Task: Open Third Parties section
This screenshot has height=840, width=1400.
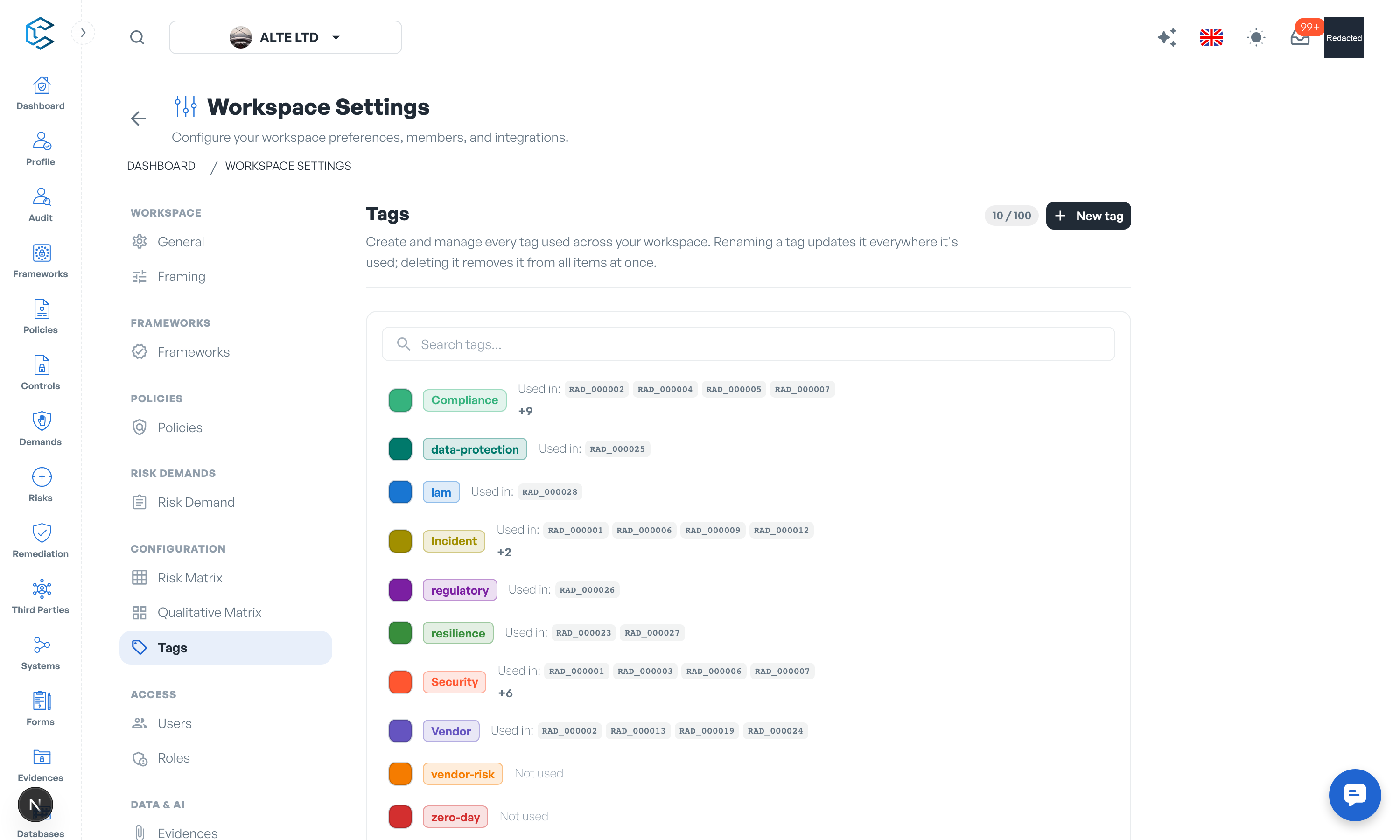Action: tap(41, 598)
